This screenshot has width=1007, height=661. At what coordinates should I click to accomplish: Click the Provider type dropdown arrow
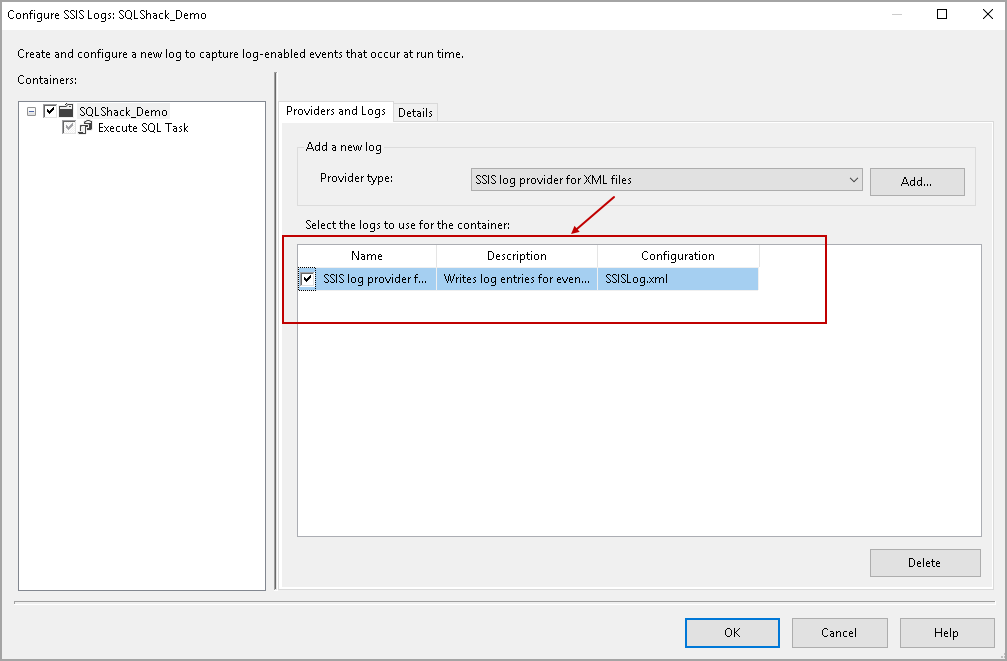click(x=852, y=179)
